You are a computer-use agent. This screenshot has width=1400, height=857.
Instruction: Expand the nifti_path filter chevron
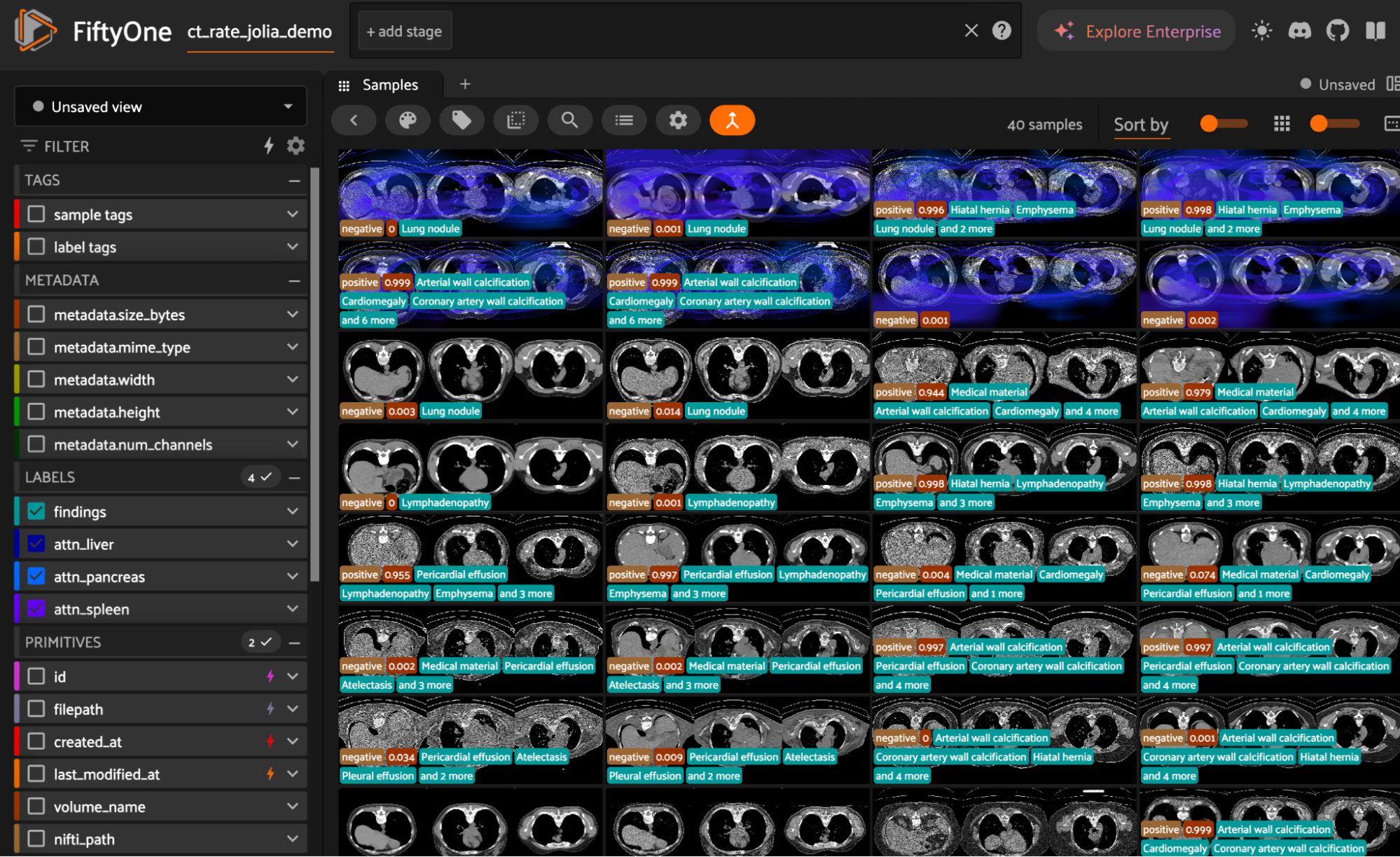(293, 839)
